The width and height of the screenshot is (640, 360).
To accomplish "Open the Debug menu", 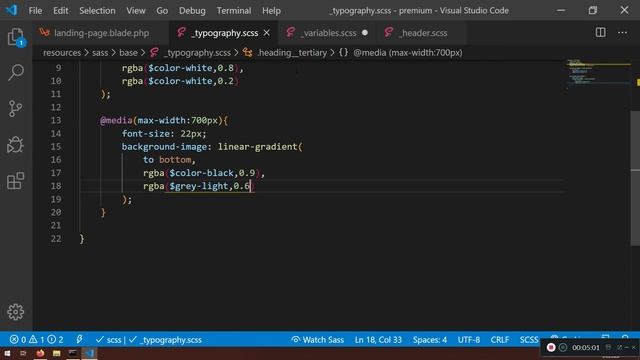I will (192, 11).
